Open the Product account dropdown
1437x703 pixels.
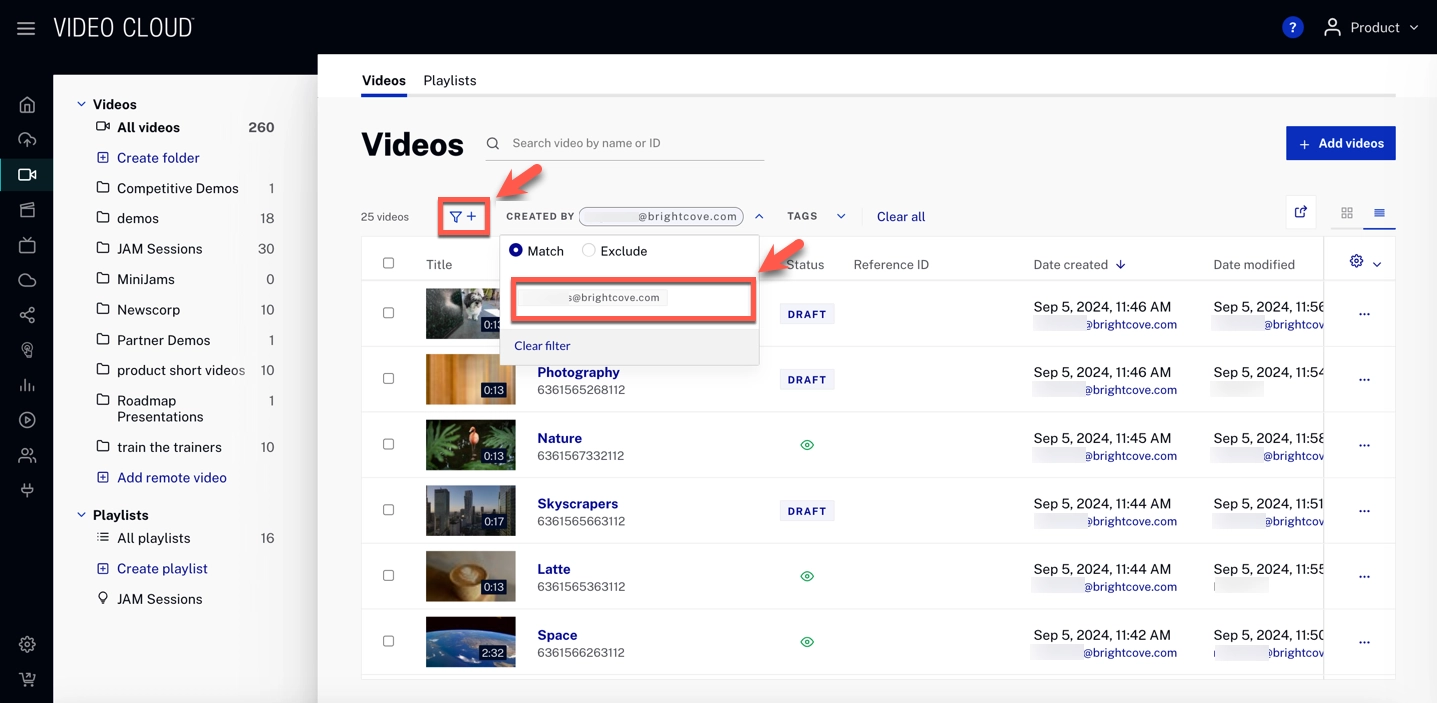pos(1371,28)
